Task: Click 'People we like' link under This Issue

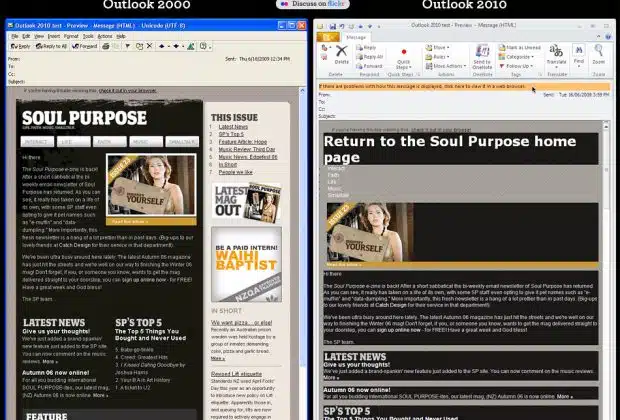Action: point(236,172)
